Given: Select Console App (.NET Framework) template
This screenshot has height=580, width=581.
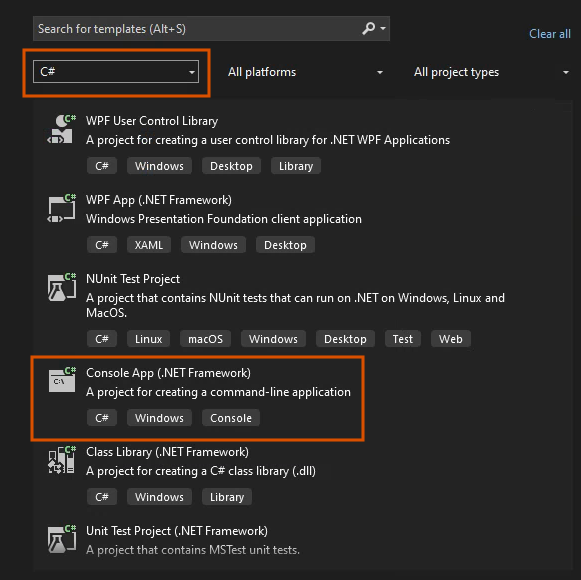Looking at the screenshot, I should pyautogui.click(x=197, y=398).
